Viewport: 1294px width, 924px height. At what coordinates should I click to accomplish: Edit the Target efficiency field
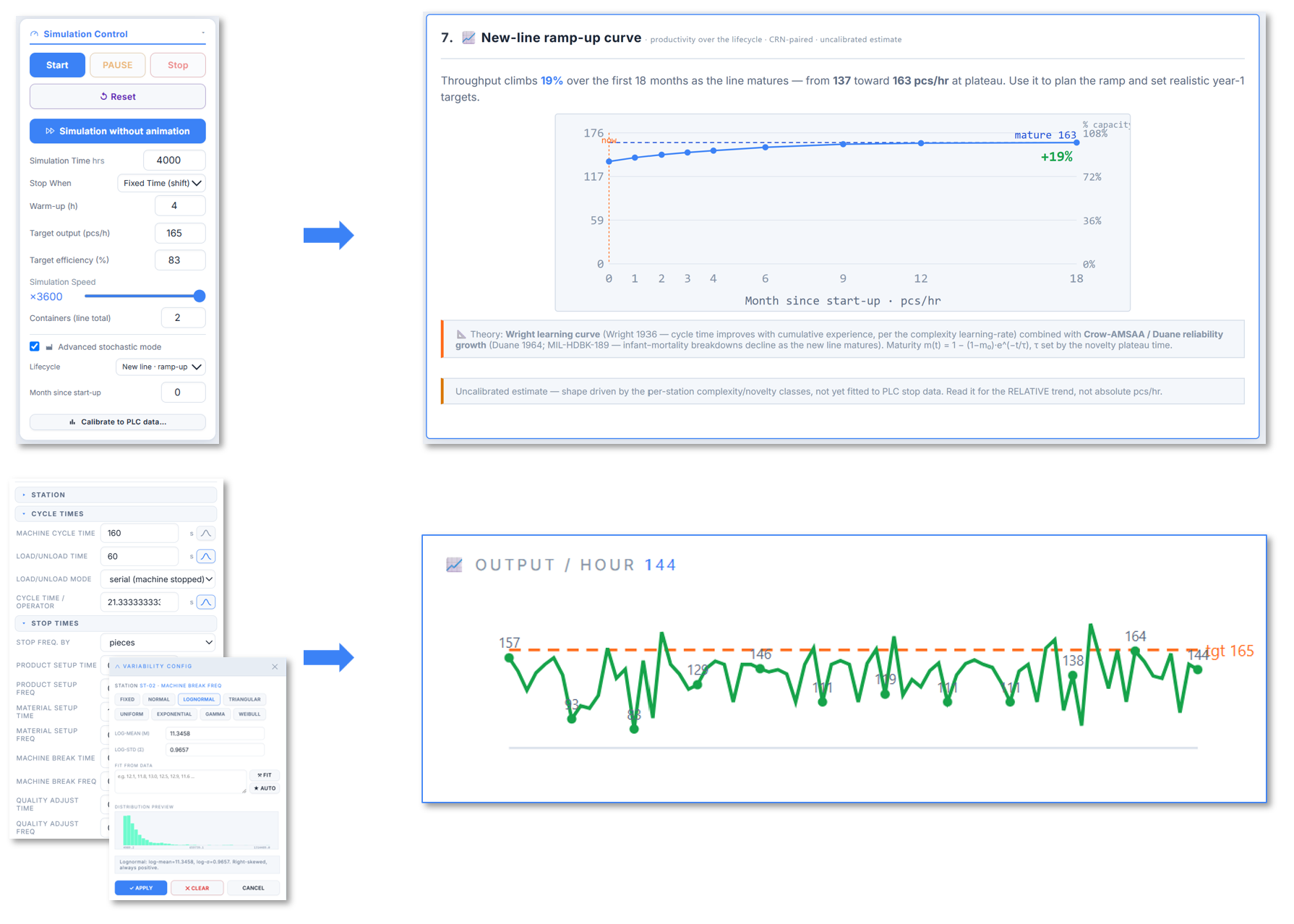(180, 260)
